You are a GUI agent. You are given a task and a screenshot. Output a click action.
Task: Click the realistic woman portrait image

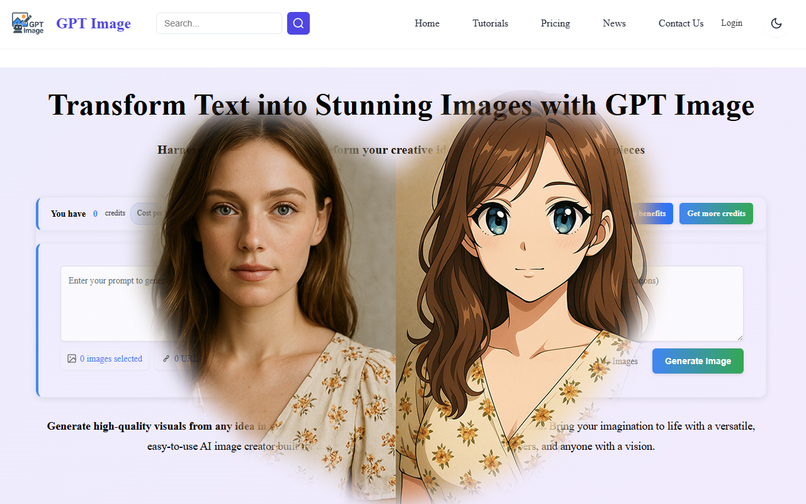267,303
